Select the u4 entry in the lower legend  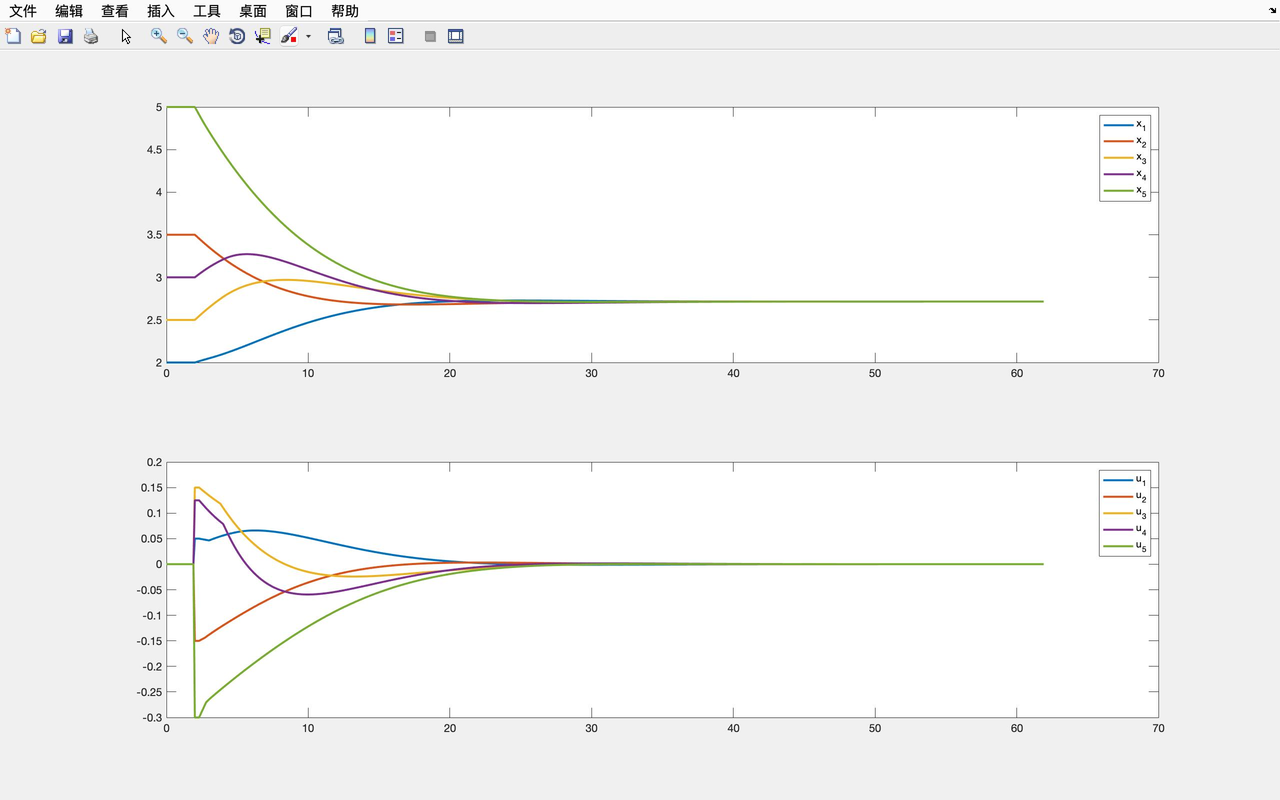[1124, 530]
